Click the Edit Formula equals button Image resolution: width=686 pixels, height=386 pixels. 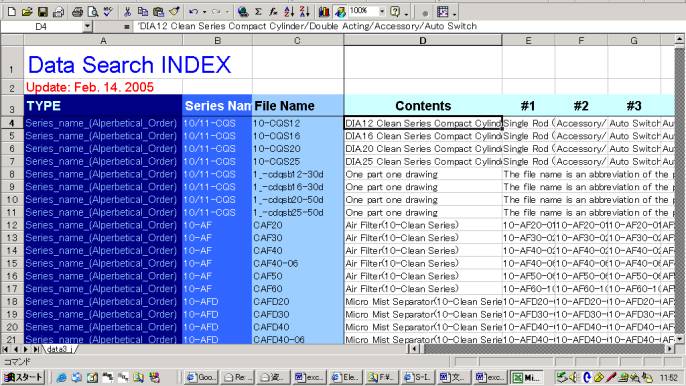[126, 27]
